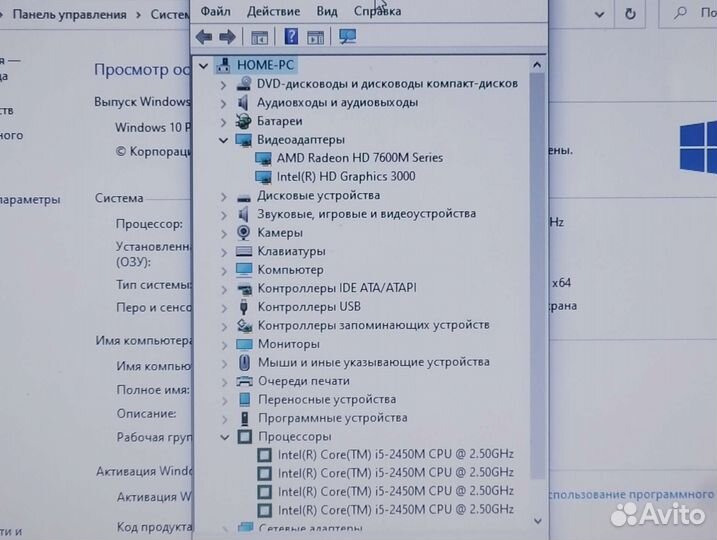The height and width of the screenshot is (540, 717).
Task: Click the mouse icon beside Мыши
Action: pos(244,363)
